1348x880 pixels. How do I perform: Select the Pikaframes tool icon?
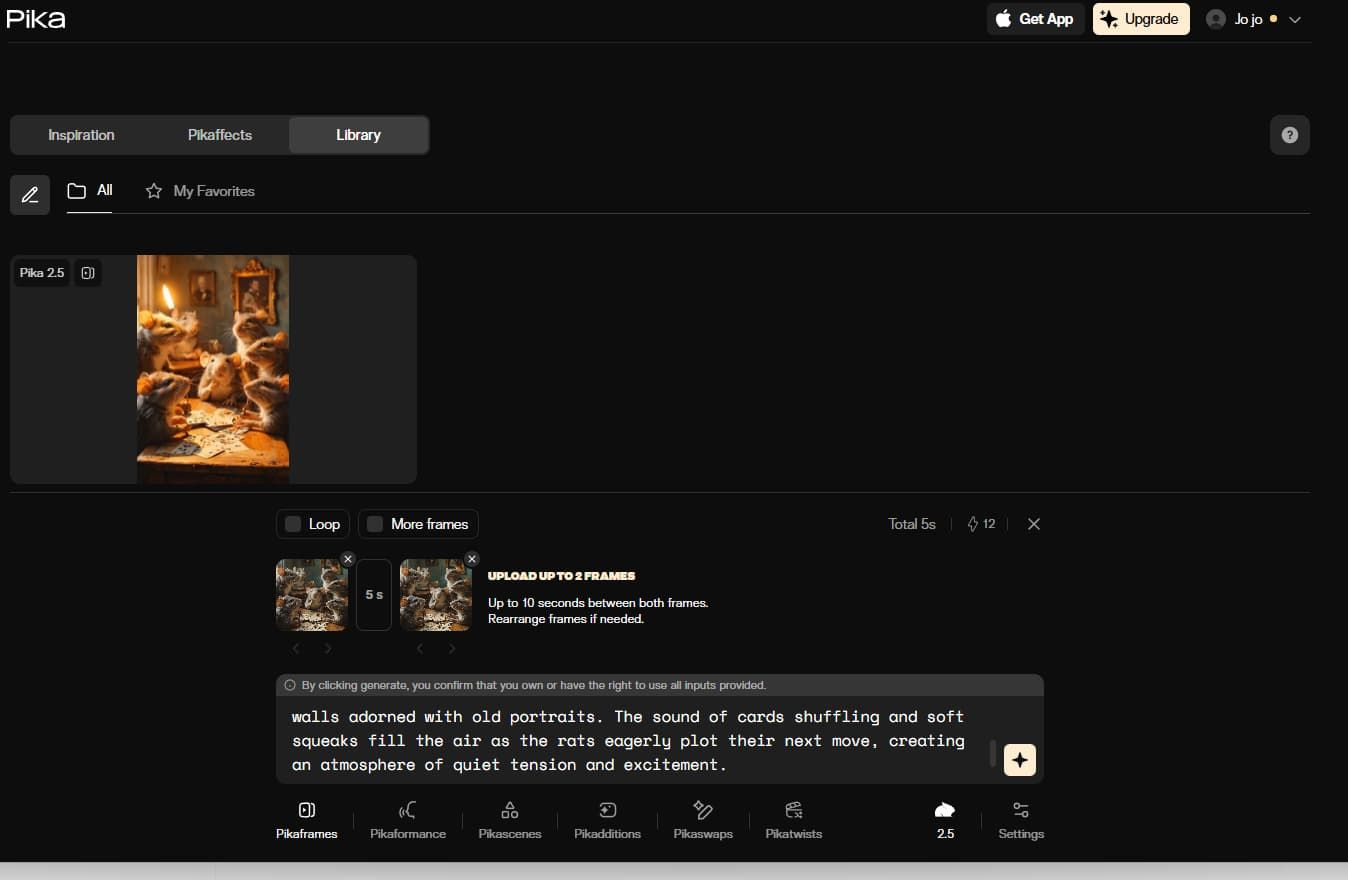[x=307, y=810]
